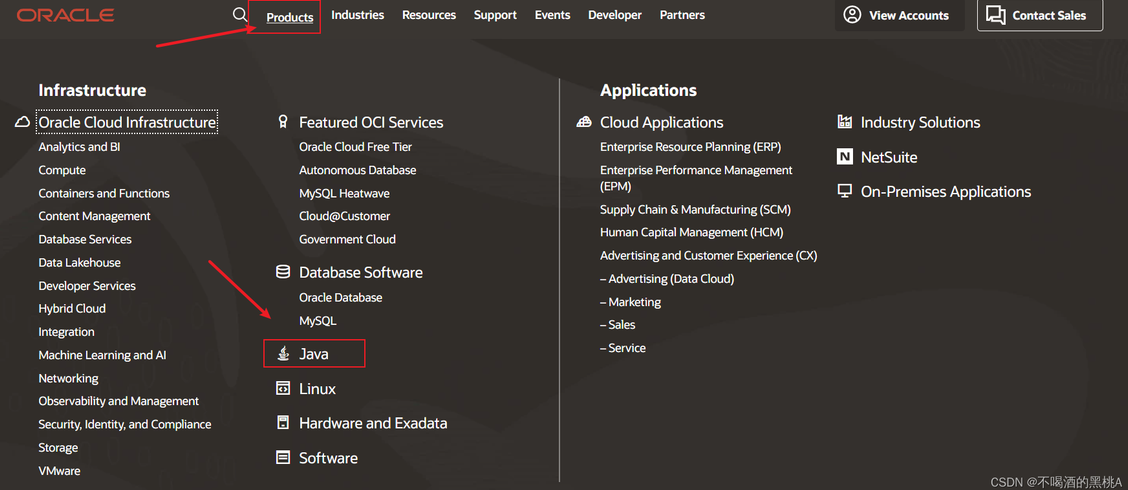Click the Java coffee cup icon
The height and width of the screenshot is (490, 1128).
click(283, 353)
